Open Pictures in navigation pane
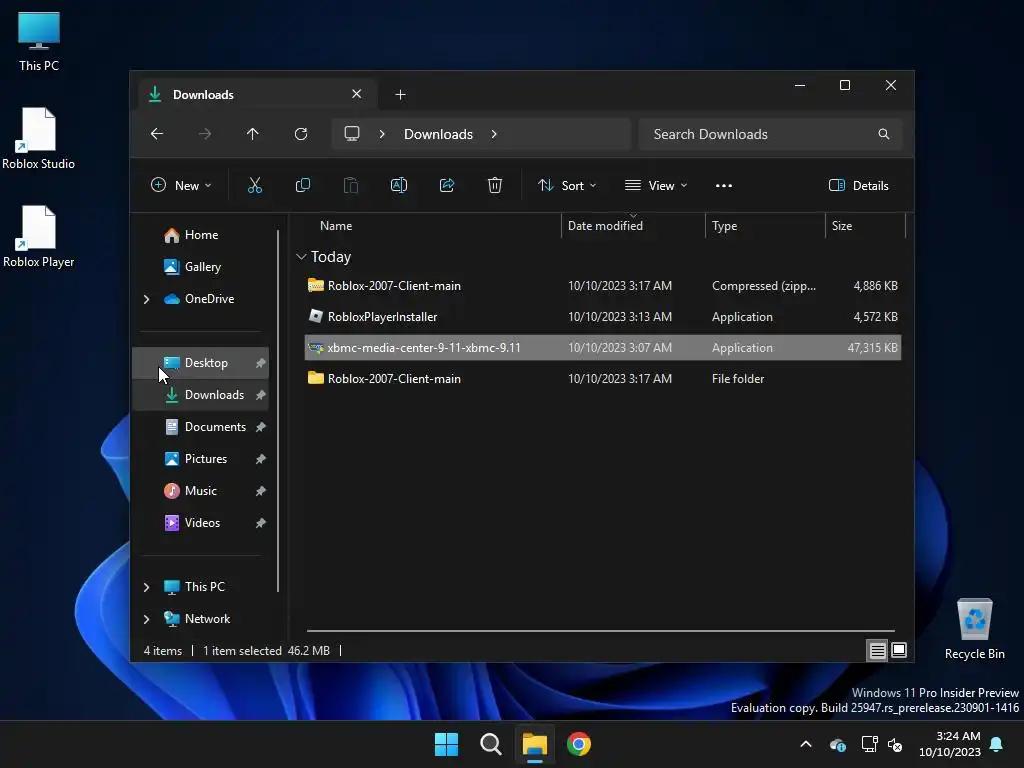This screenshot has height=768, width=1024. point(200,459)
